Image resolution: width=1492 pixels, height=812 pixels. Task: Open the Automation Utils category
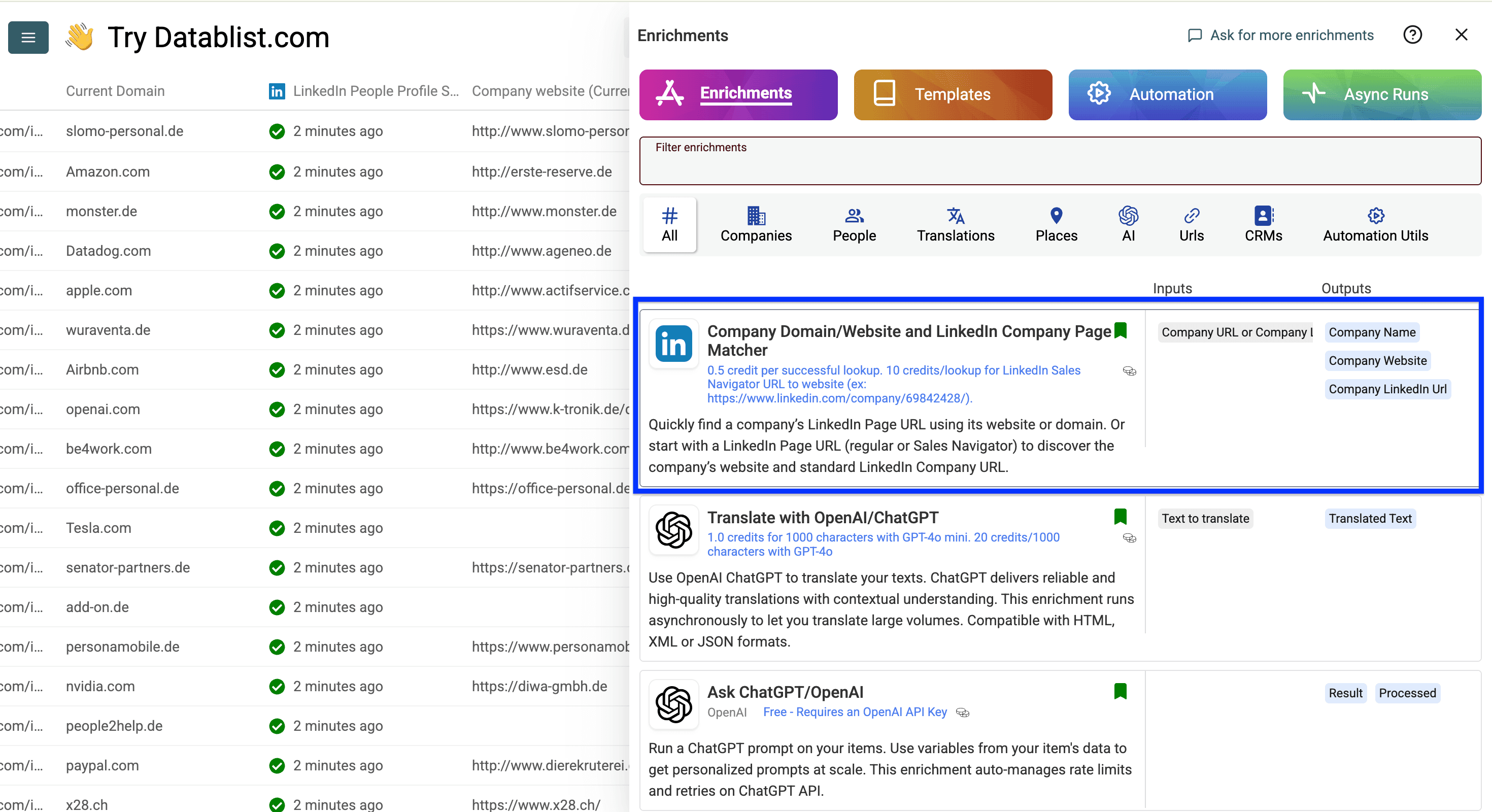(x=1376, y=225)
